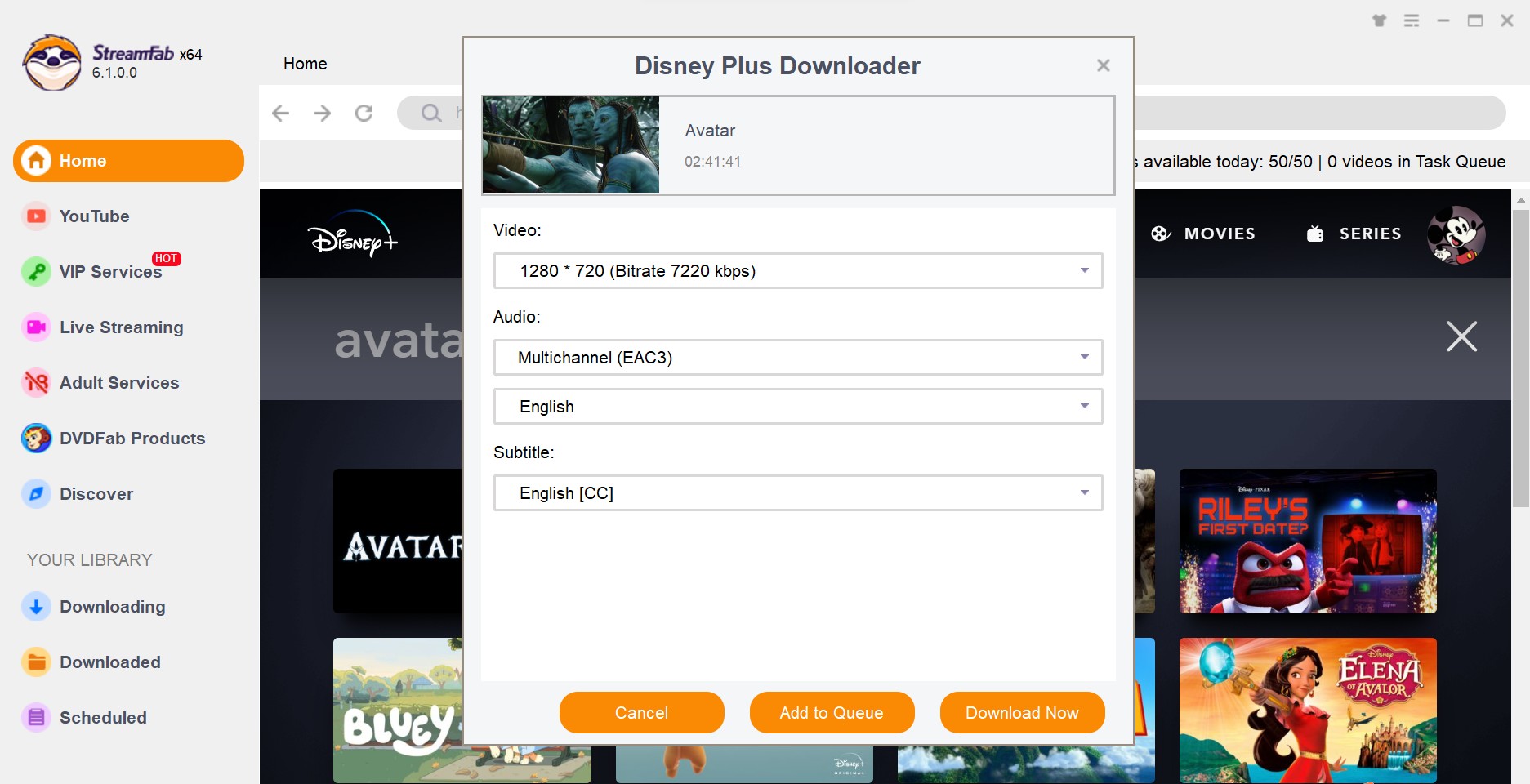Open the Downloaded library folder

[110, 662]
